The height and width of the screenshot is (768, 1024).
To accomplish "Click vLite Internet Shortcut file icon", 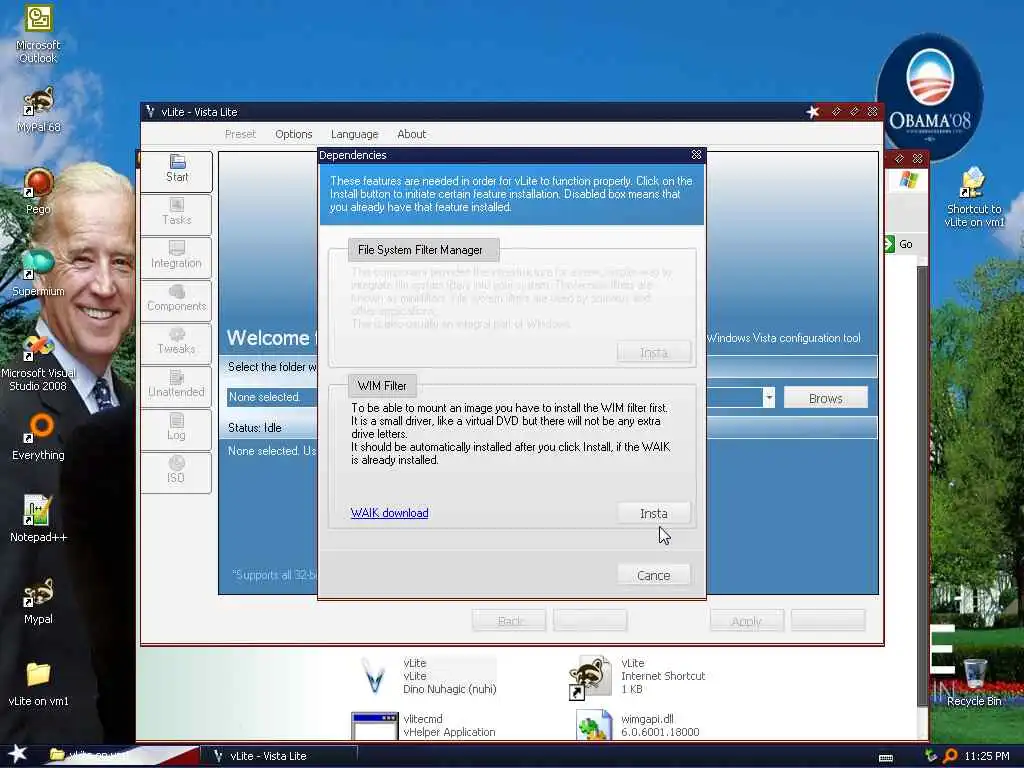I will [x=590, y=677].
